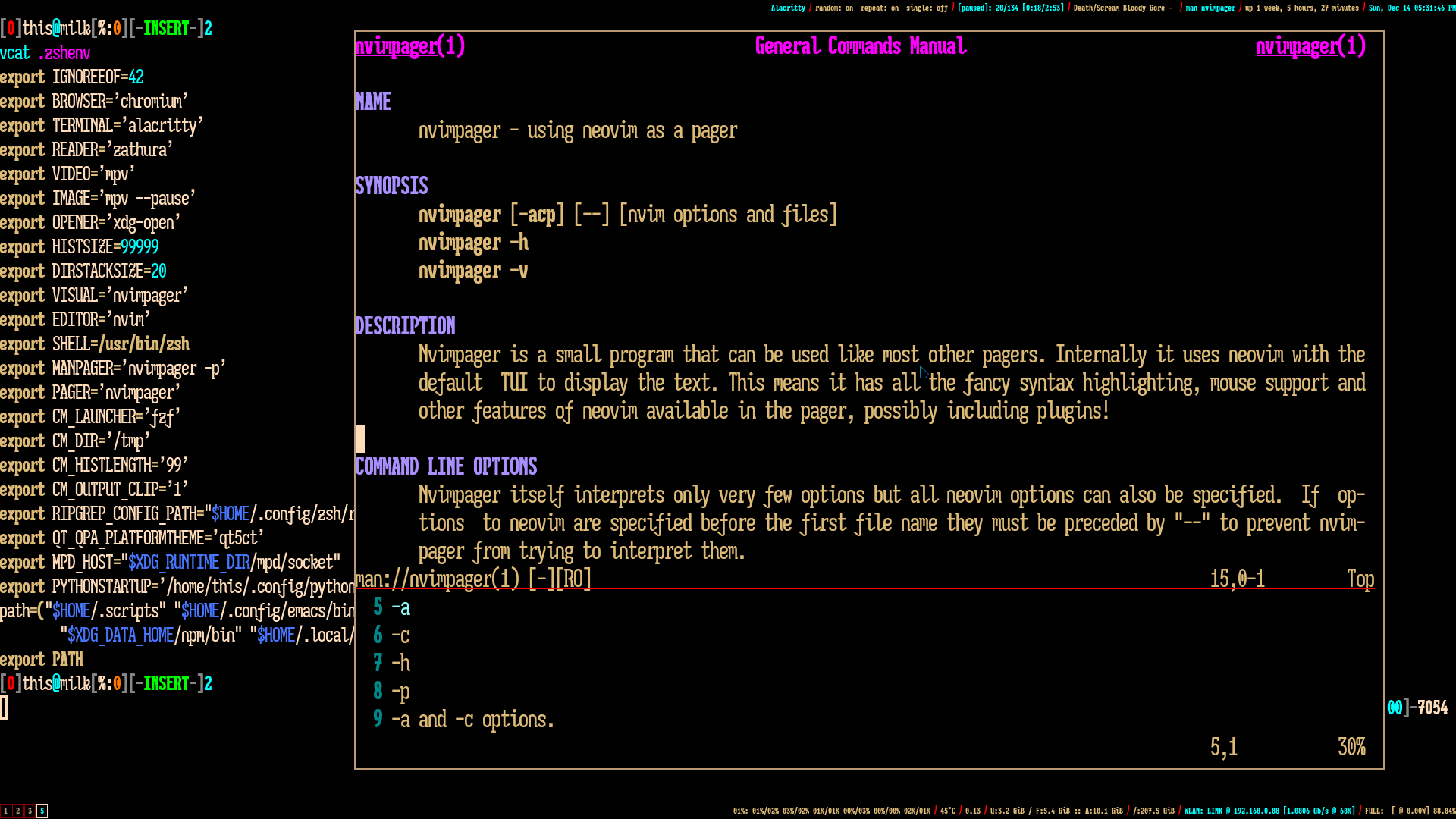
Task: Switch to workspace 2 indicator
Action: (x=17, y=811)
